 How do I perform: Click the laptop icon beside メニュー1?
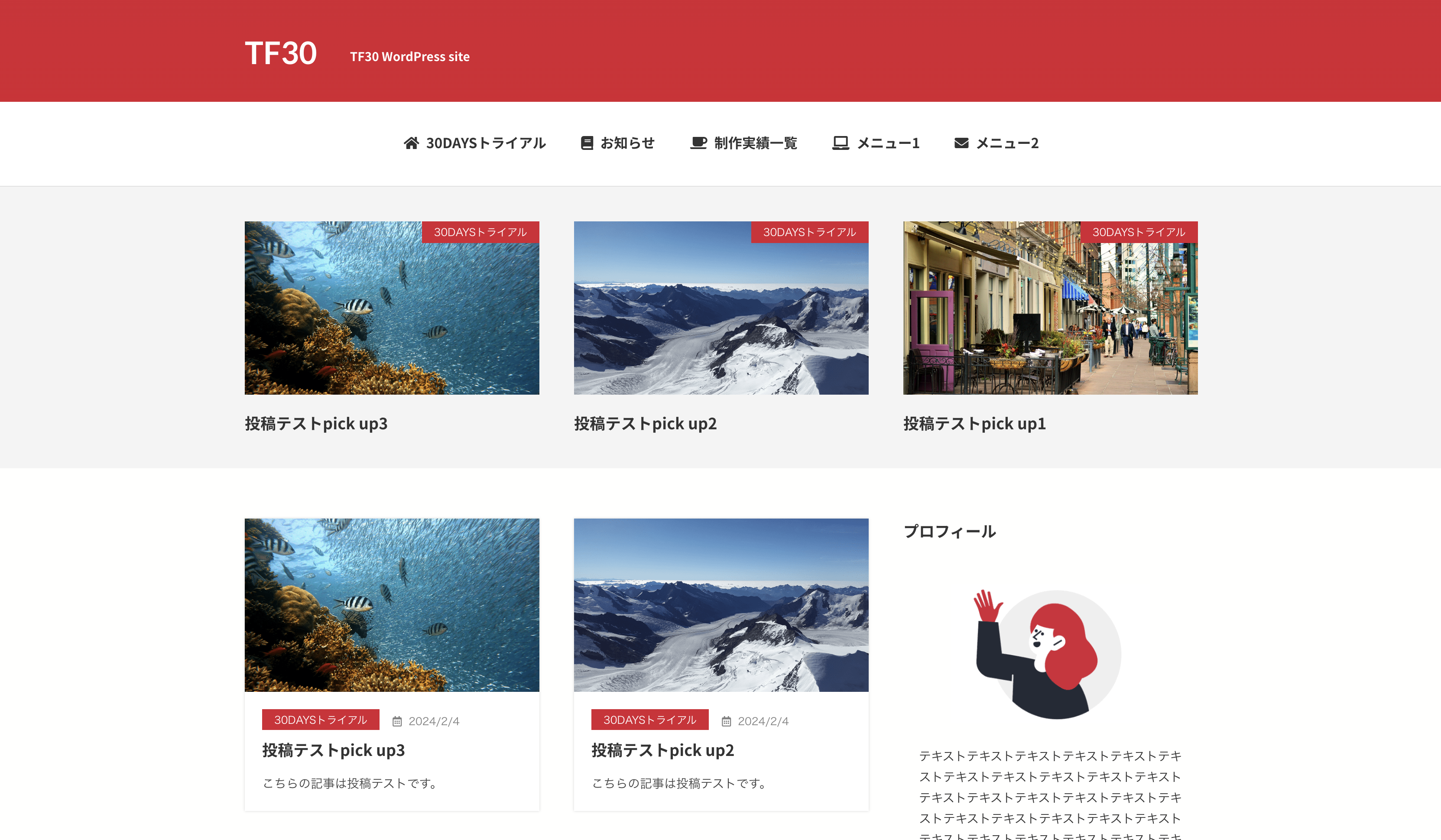pyautogui.click(x=840, y=143)
